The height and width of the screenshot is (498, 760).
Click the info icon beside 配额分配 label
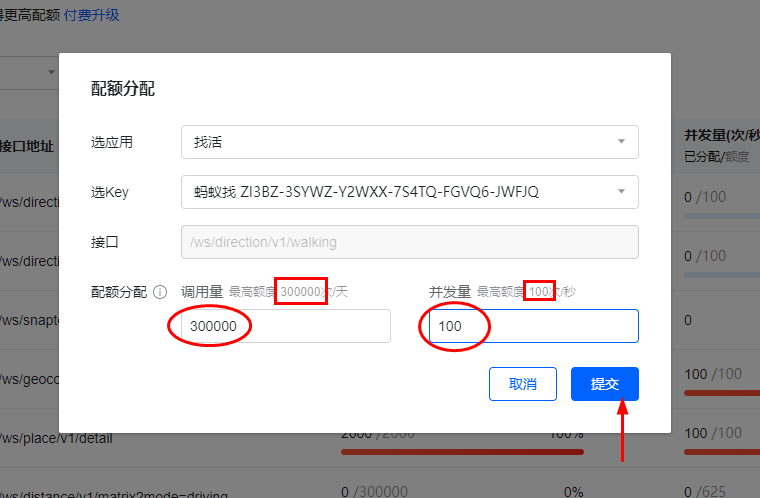click(x=160, y=292)
